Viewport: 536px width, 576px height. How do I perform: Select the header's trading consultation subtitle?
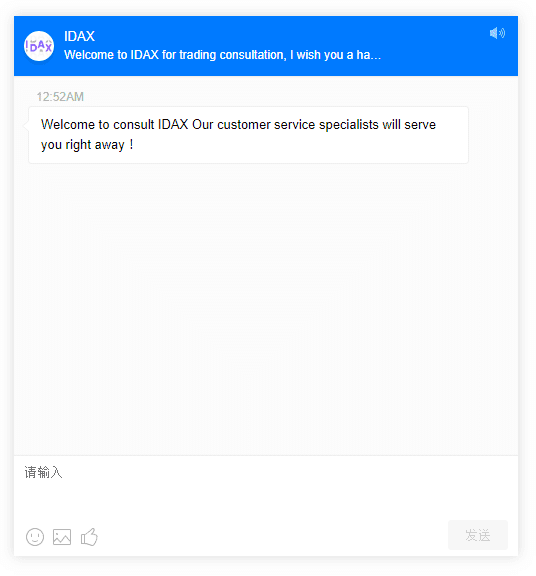[x=222, y=55]
